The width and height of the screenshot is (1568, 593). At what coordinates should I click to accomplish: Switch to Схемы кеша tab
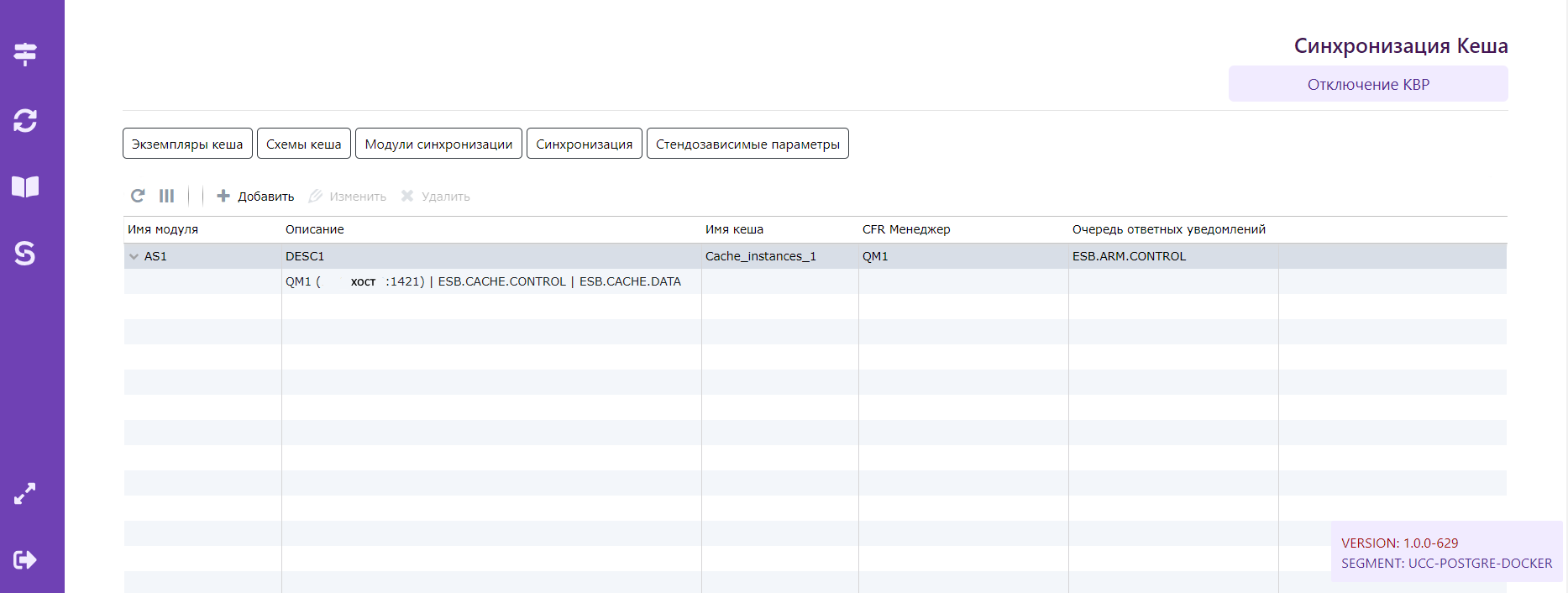[x=303, y=144]
